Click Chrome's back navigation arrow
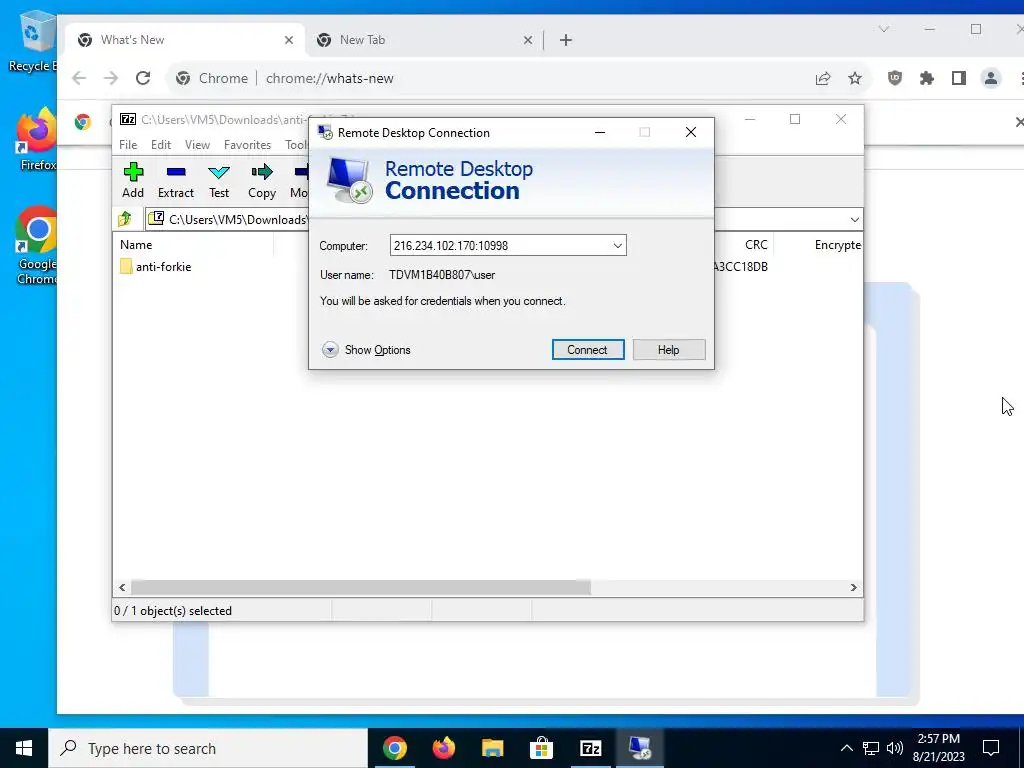Screen dimensions: 1024x768 coord(79,78)
